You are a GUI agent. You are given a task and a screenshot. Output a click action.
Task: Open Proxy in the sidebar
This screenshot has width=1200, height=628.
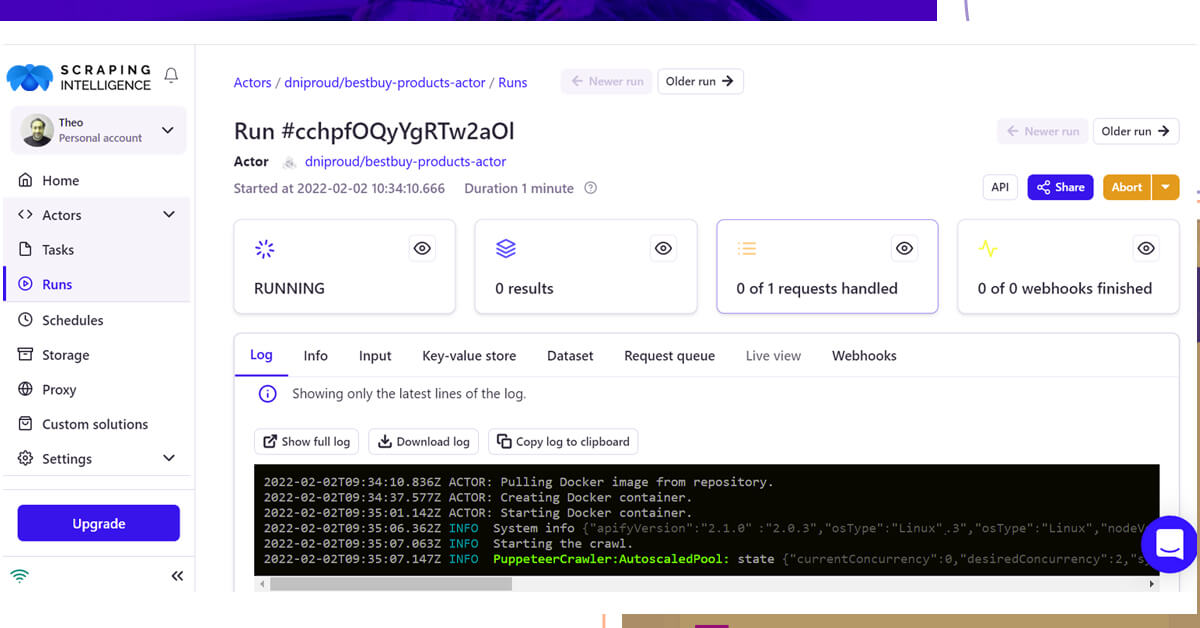click(x=59, y=390)
